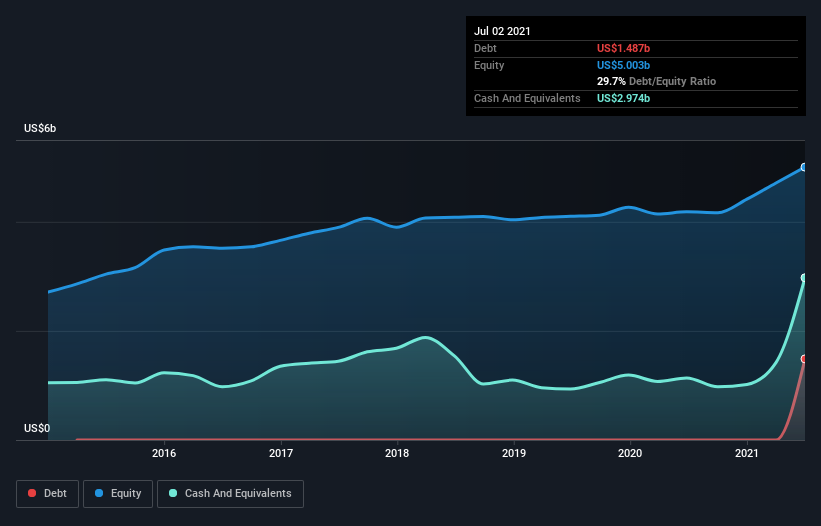Select the 2017 x-axis label
This screenshot has height=526, width=821.
281,453
